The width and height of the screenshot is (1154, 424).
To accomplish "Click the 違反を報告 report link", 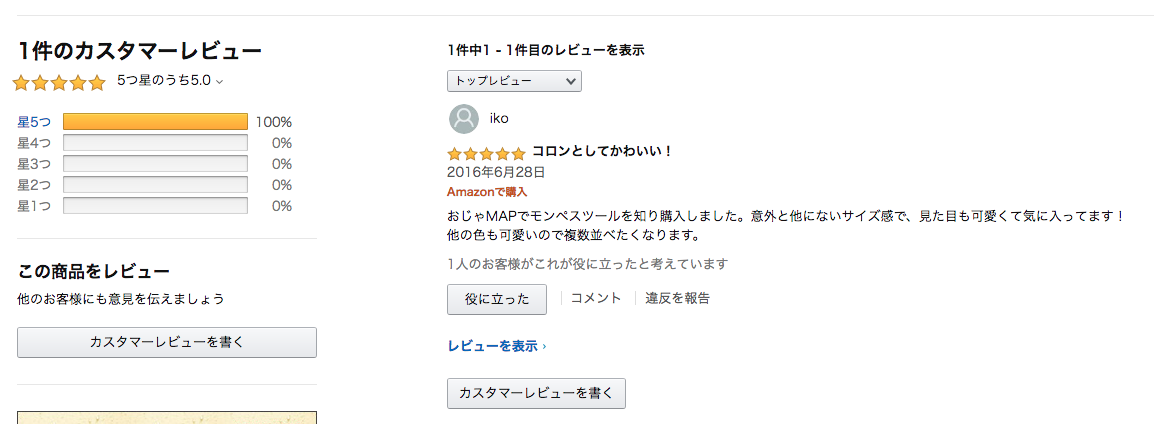I will pyautogui.click(x=677, y=298).
